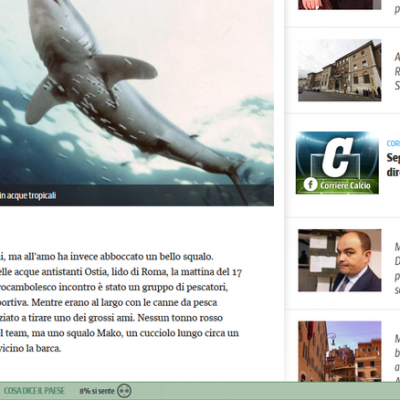Click the text 'vicino la barca.'
Screen dimensions: 400x400
tap(30, 349)
